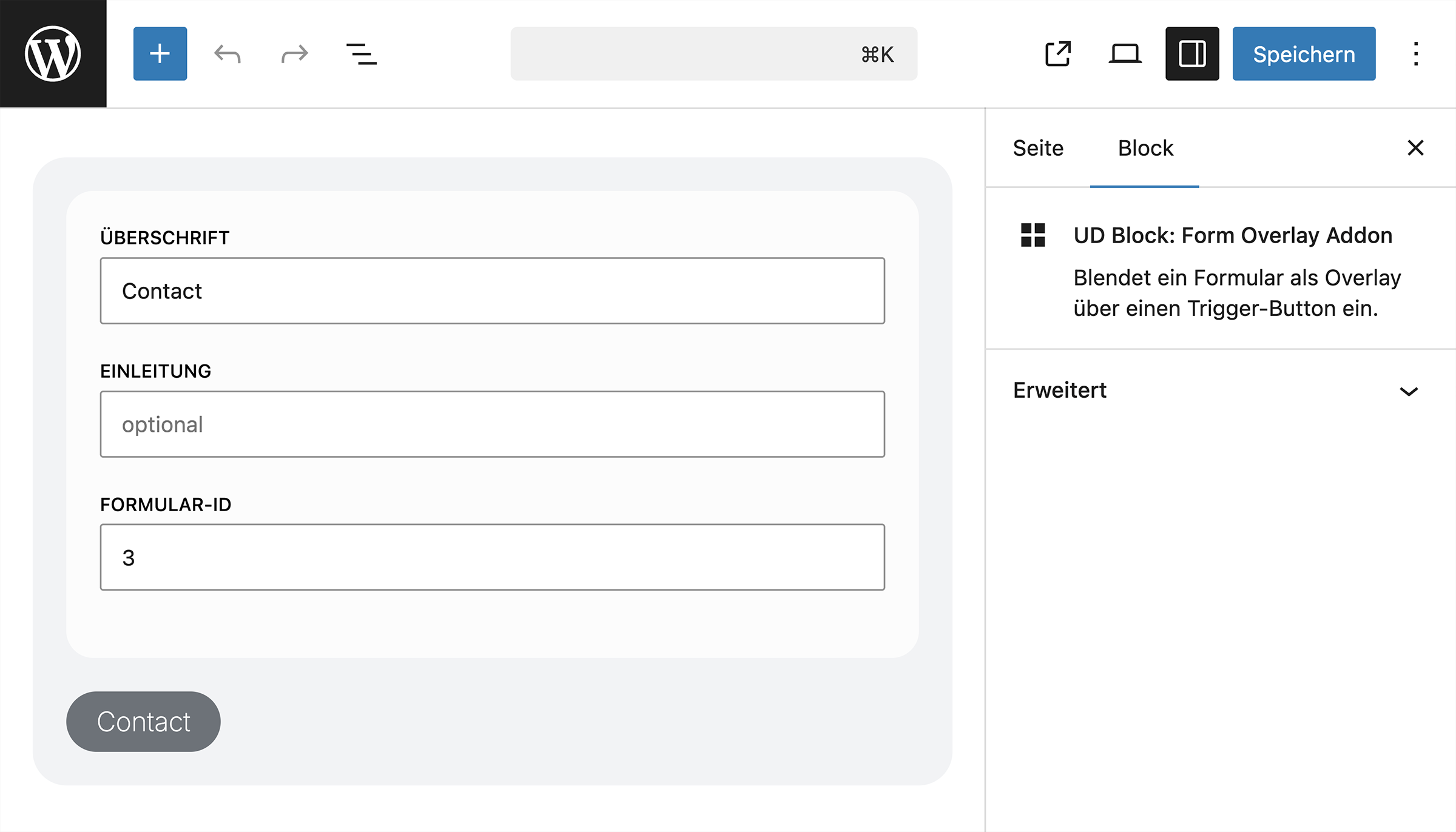Viewport: 1456px width, 832px height.
Task: Click the Speichern button
Action: click(x=1304, y=53)
